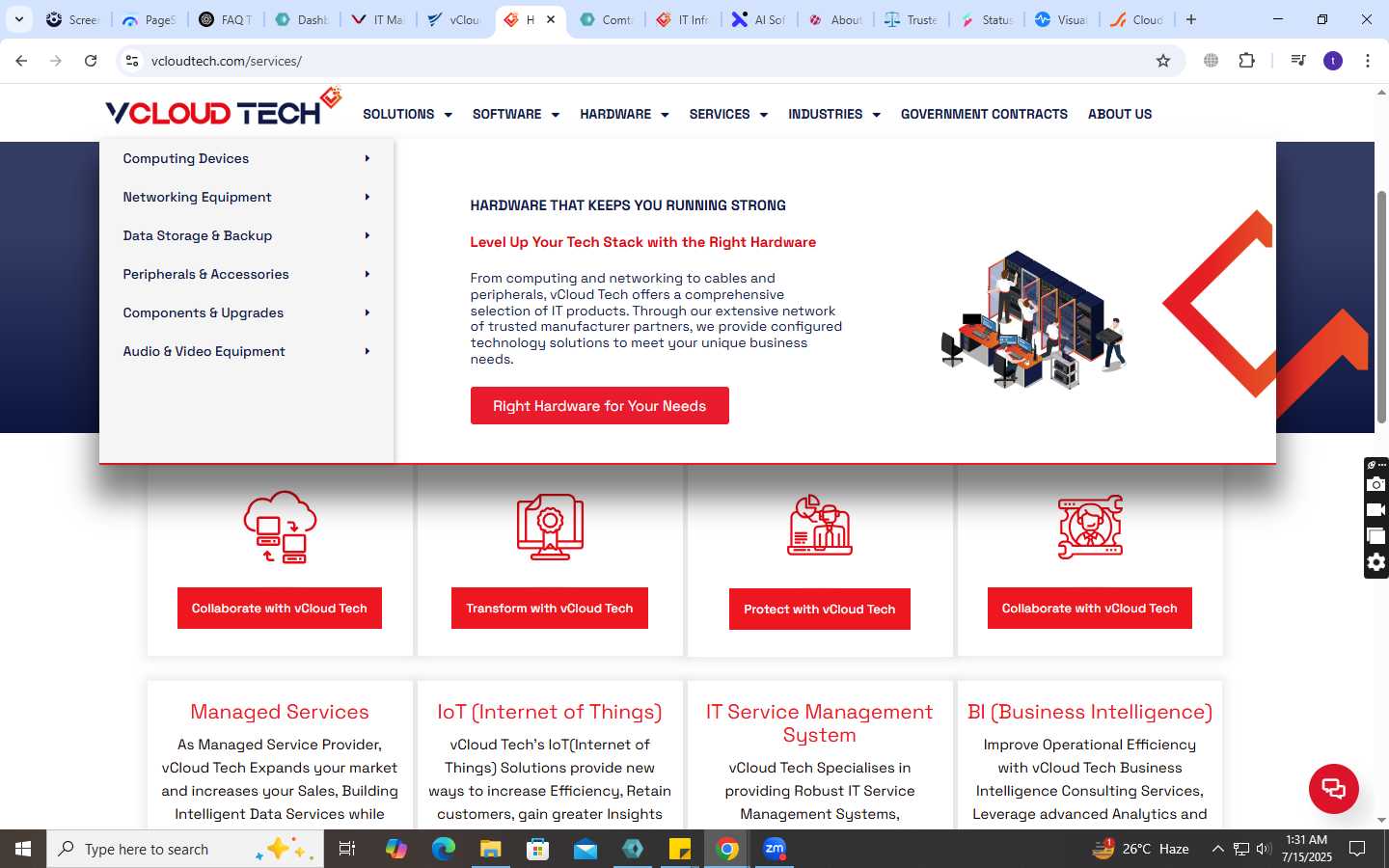Click Collaborate button under support agent icon

[x=1090, y=609]
